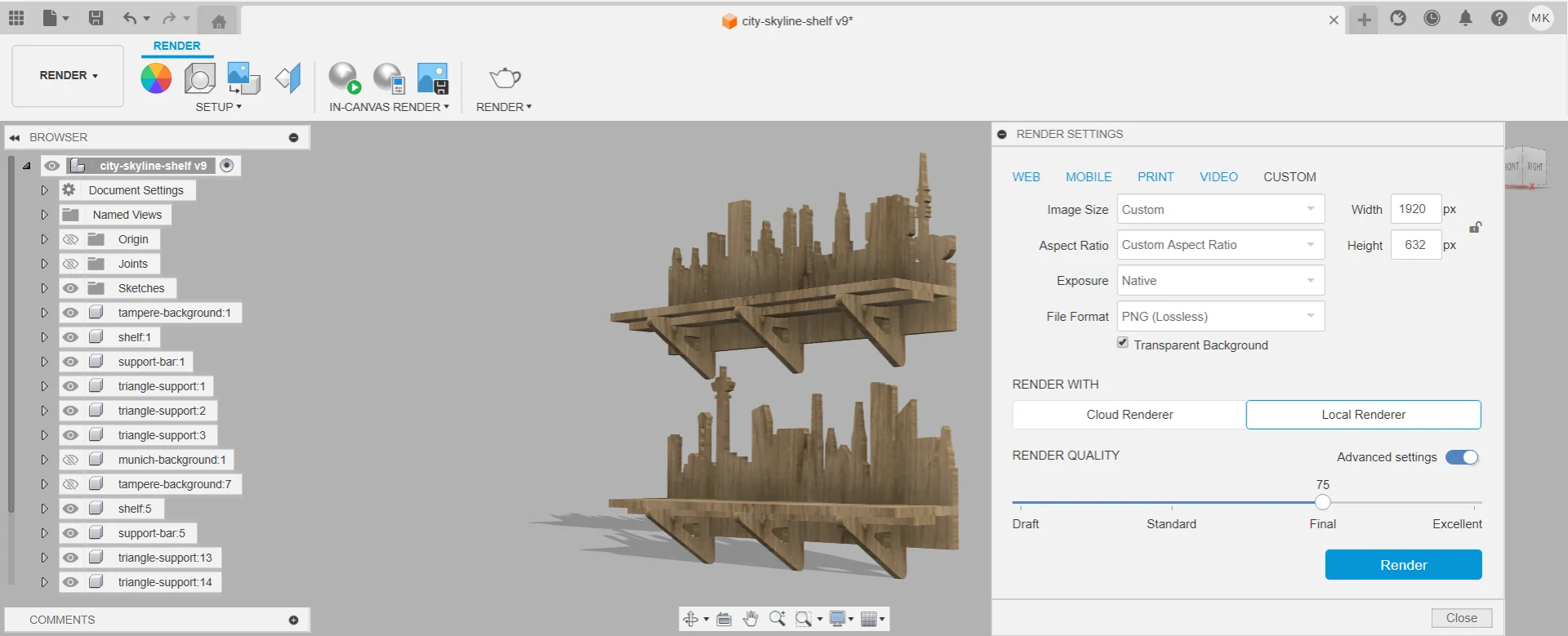Open the Appearance color wheel tool
Screen dimensions: 1568x636
point(156,78)
